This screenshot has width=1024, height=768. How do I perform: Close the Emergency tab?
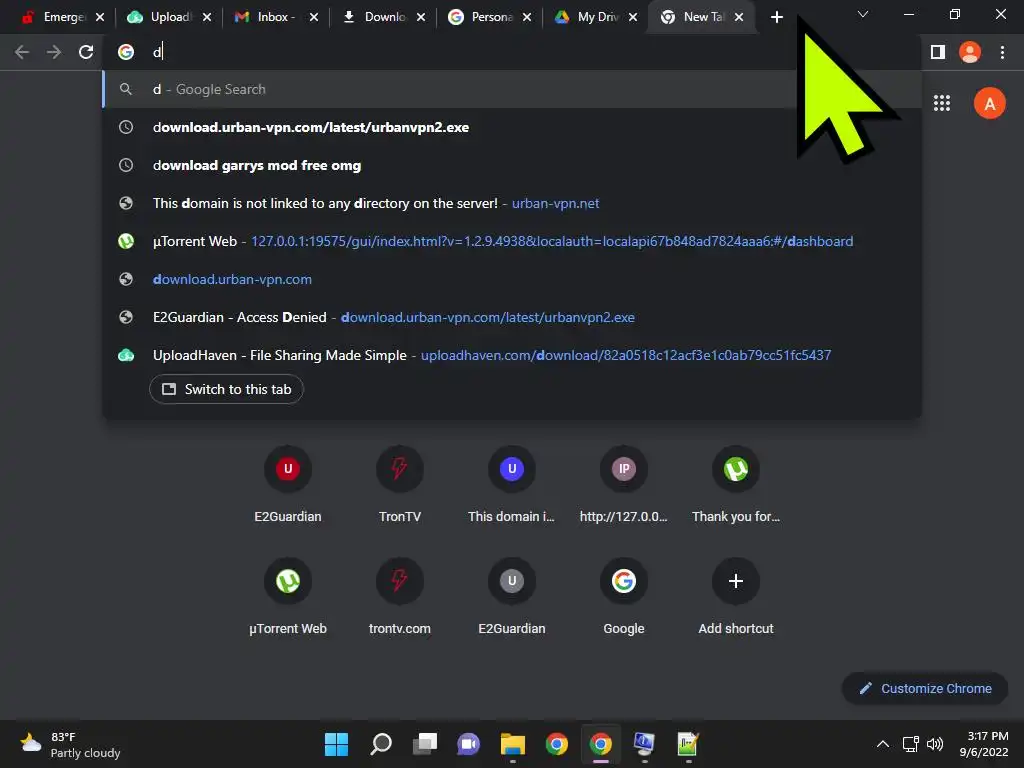point(100,17)
